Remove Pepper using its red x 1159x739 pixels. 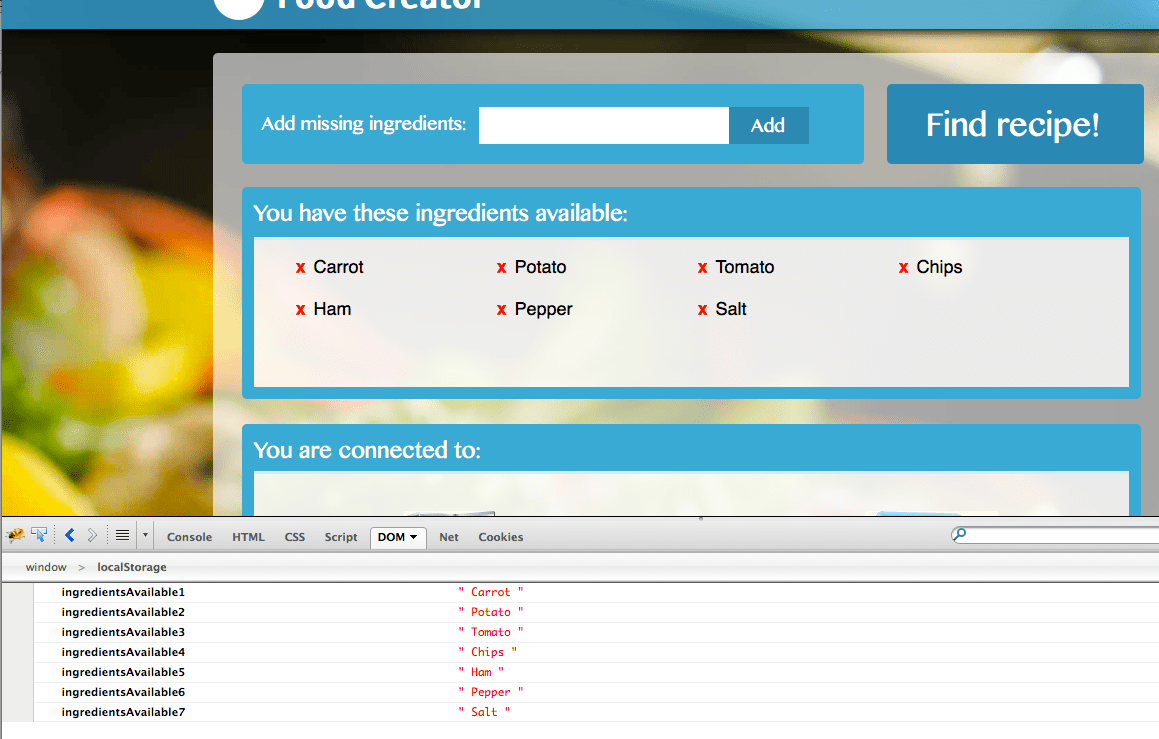coord(501,309)
